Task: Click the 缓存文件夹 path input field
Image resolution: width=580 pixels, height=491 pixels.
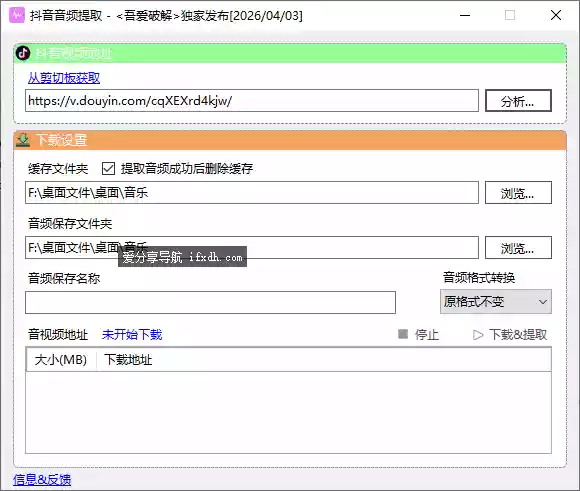Action: click(252, 192)
